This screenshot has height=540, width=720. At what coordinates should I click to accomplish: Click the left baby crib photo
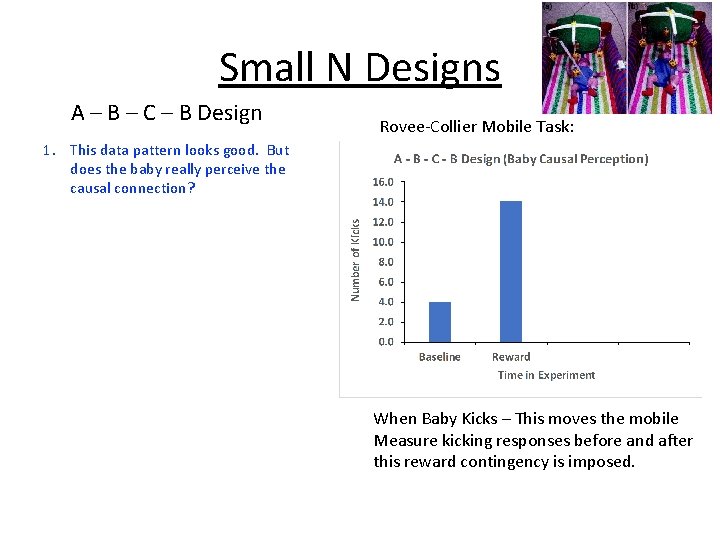pyautogui.click(x=584, y=58)
